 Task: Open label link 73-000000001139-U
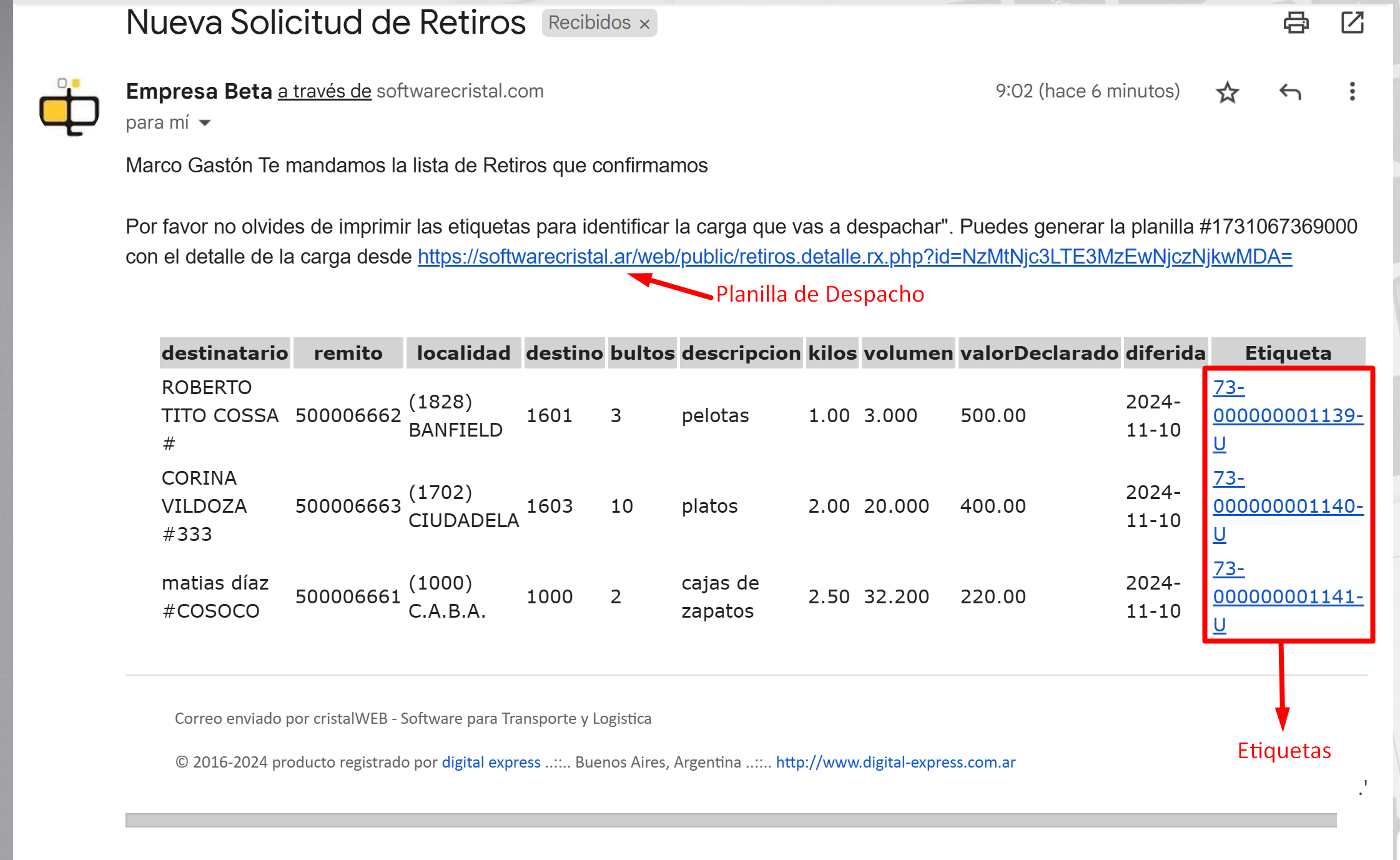pyautogui.click(x=1287, y=415)
